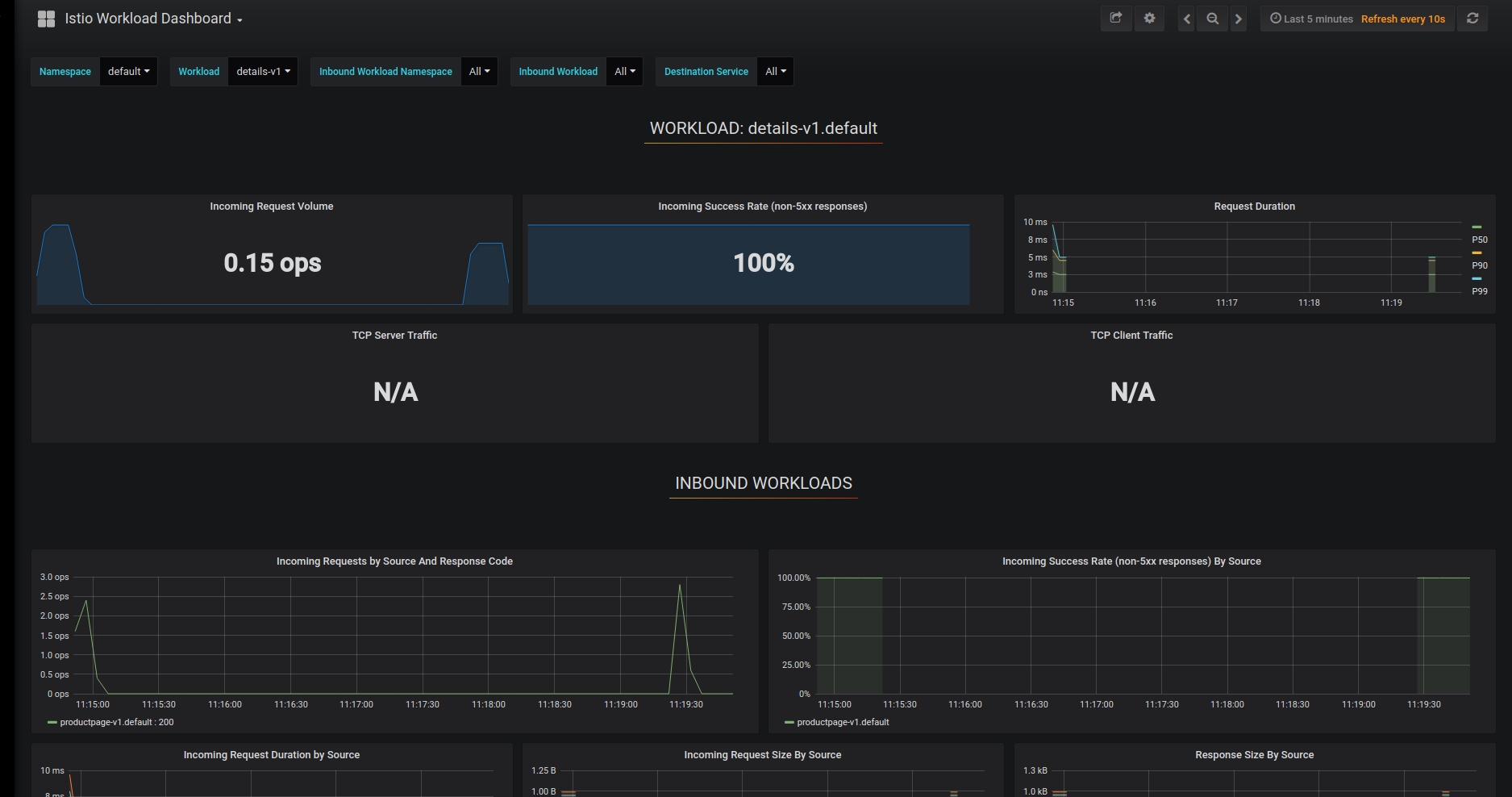
Task: Open the dashboard share icon
Action: click(x=1115, y=18)
